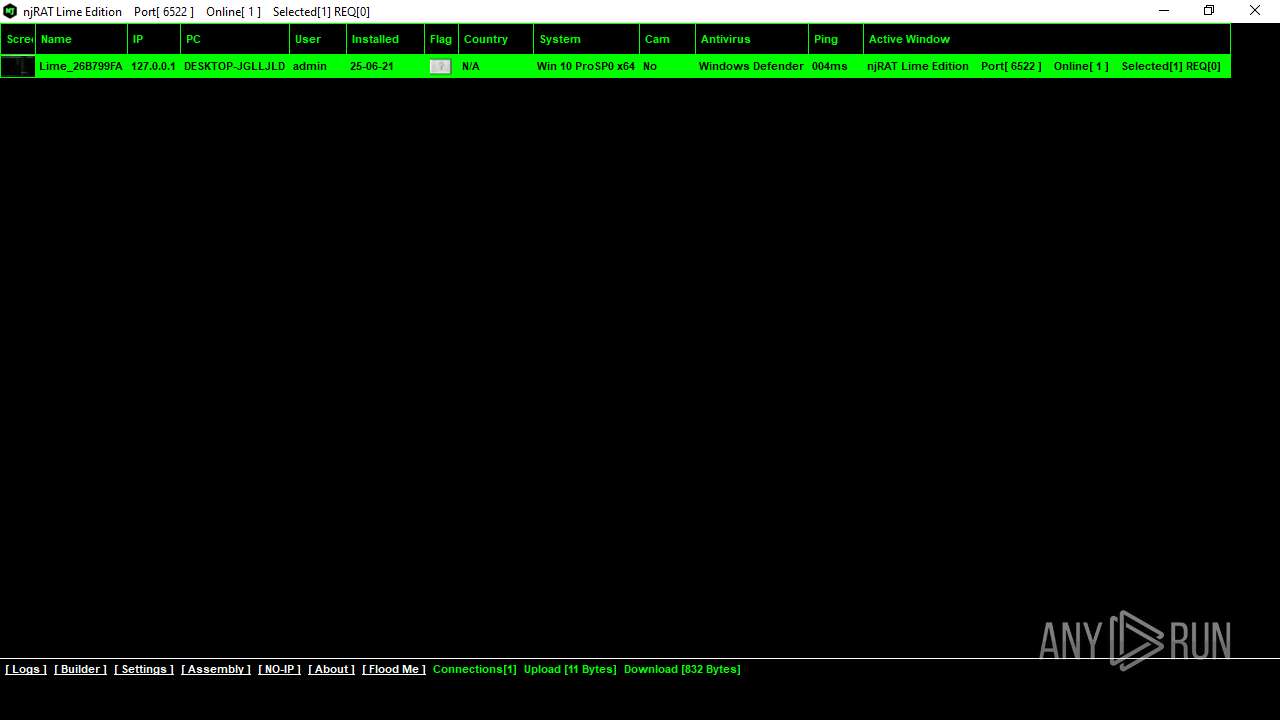Click the country cell N/A
Screen dimensions: 1280x720
[x=471, y=66]
